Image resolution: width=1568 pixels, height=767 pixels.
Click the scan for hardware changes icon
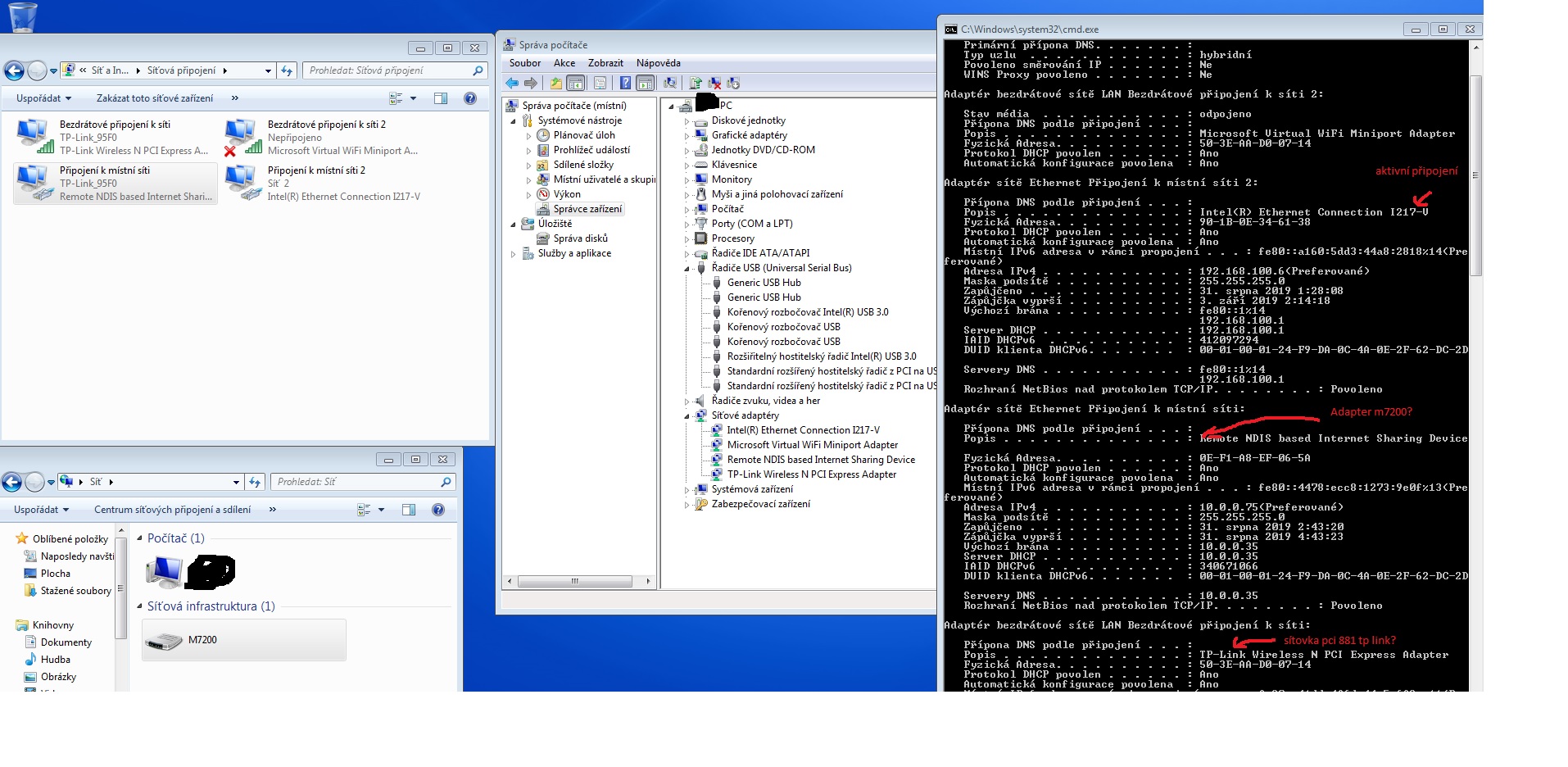click(670, 83)
